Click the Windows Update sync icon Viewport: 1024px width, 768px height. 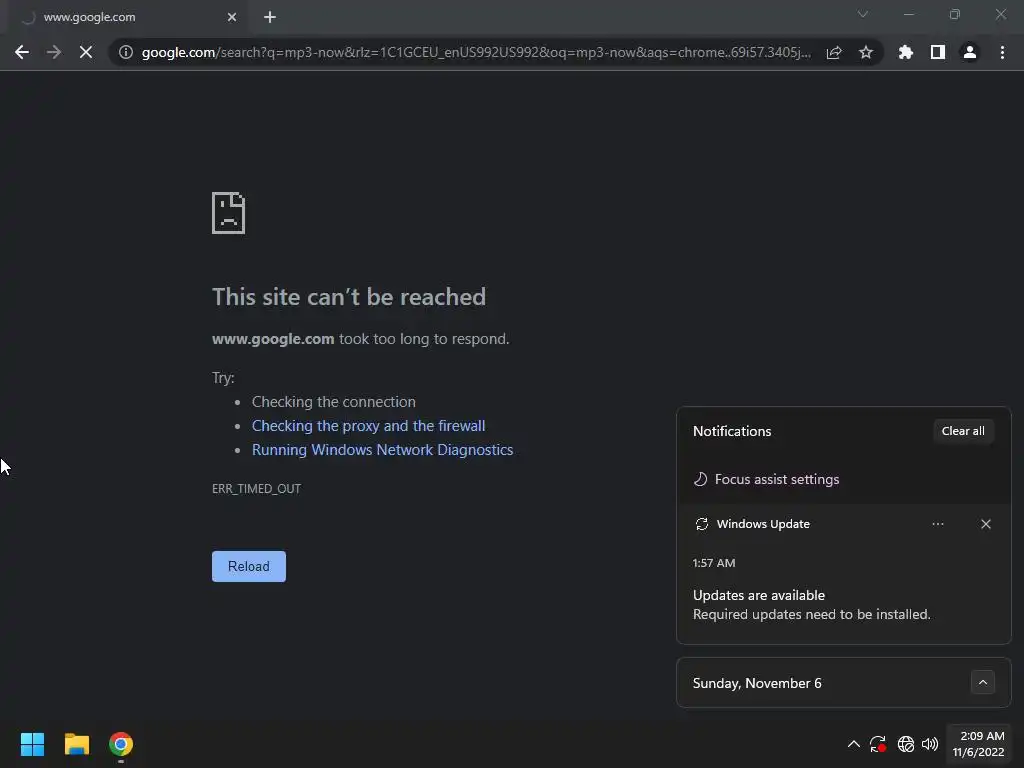702,524
